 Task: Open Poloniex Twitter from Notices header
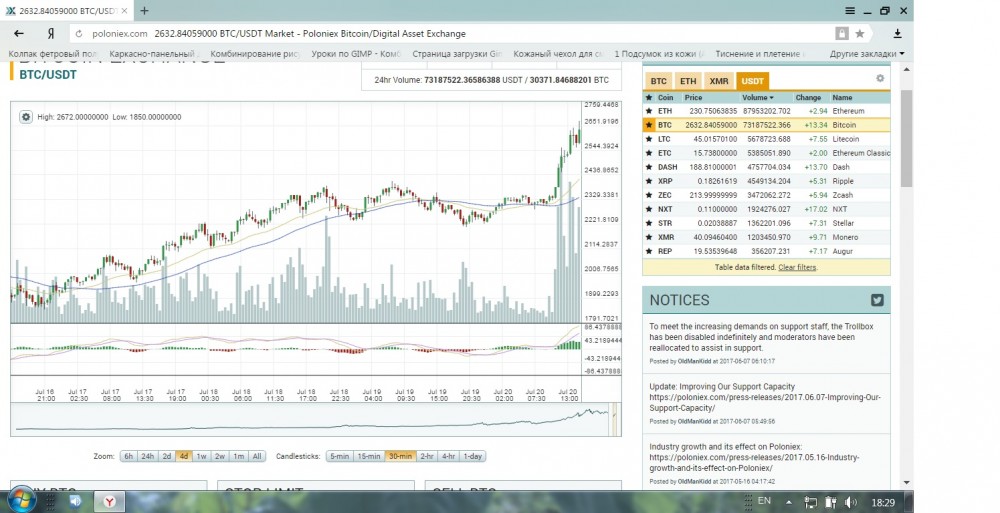877,300
